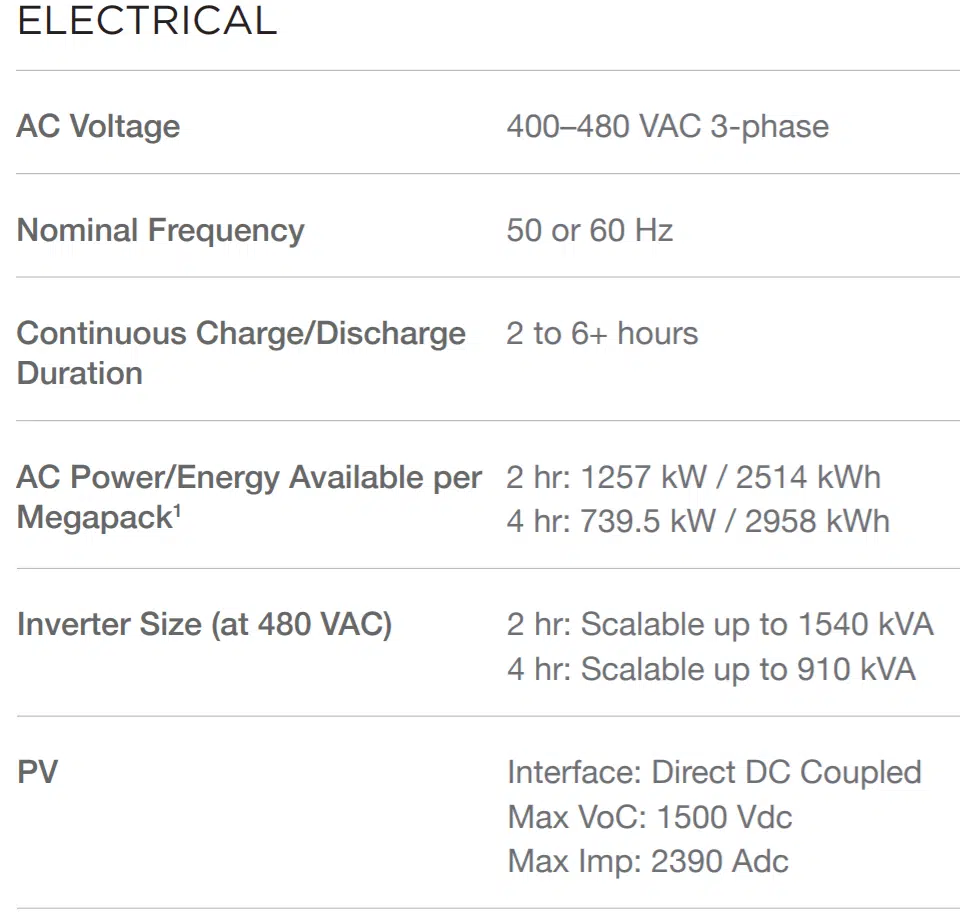Click the PV row label

[37, 773]
